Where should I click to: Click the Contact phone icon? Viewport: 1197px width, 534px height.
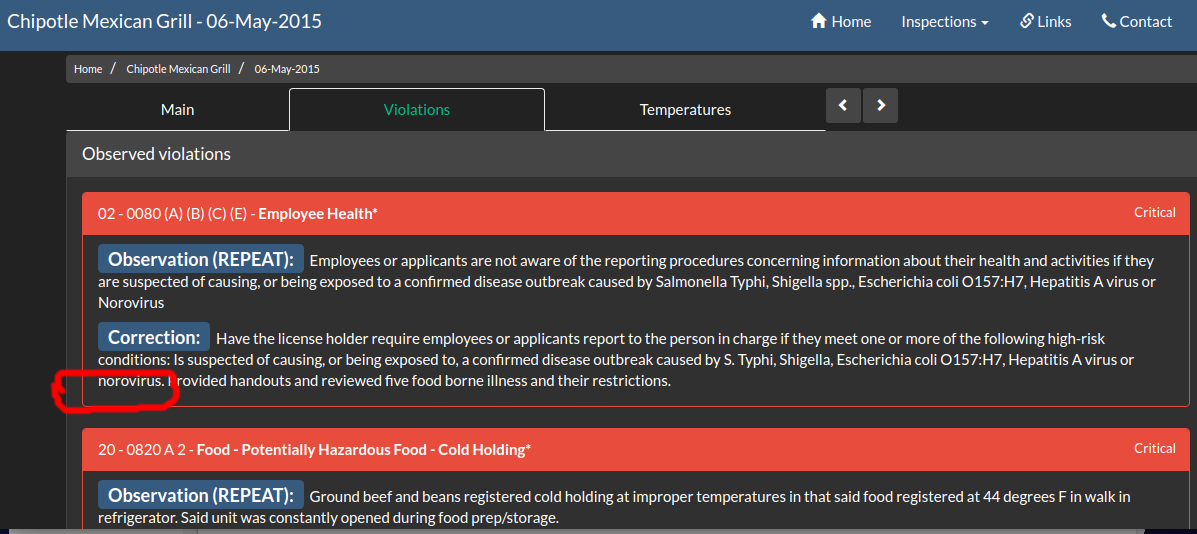1108,21
